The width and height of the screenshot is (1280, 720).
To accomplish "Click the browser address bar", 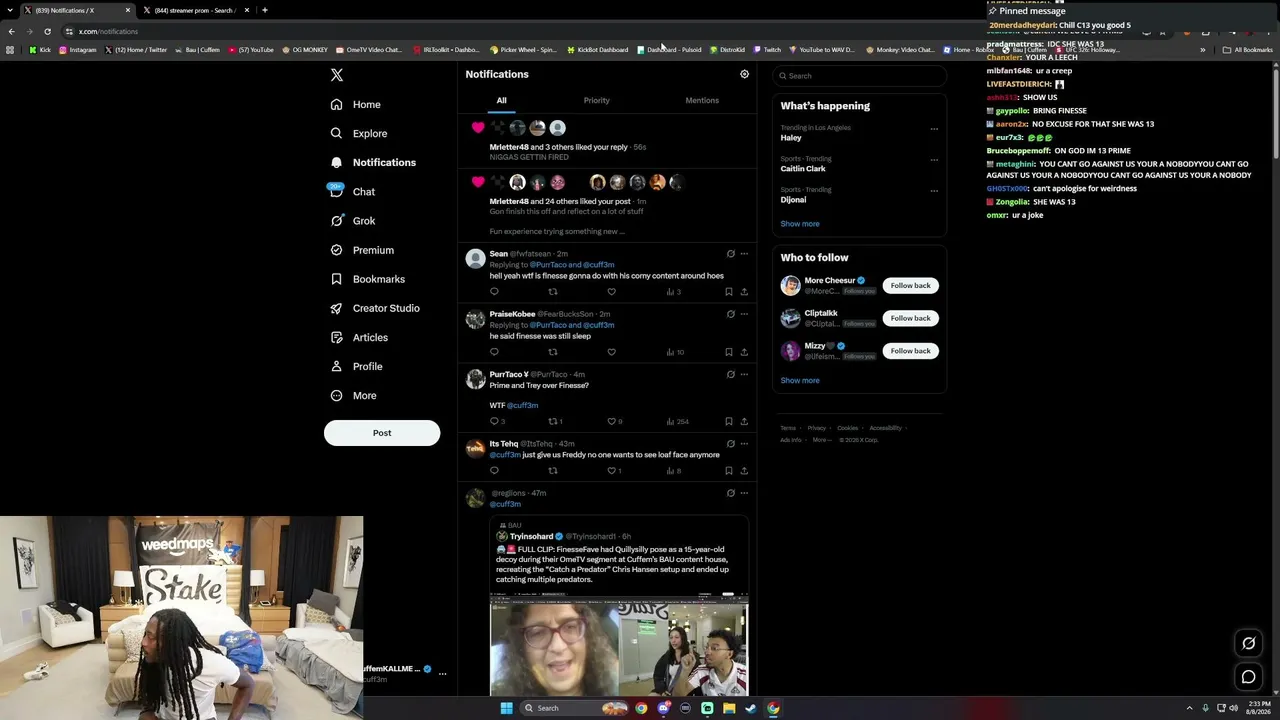I will (x=520, y=31).
